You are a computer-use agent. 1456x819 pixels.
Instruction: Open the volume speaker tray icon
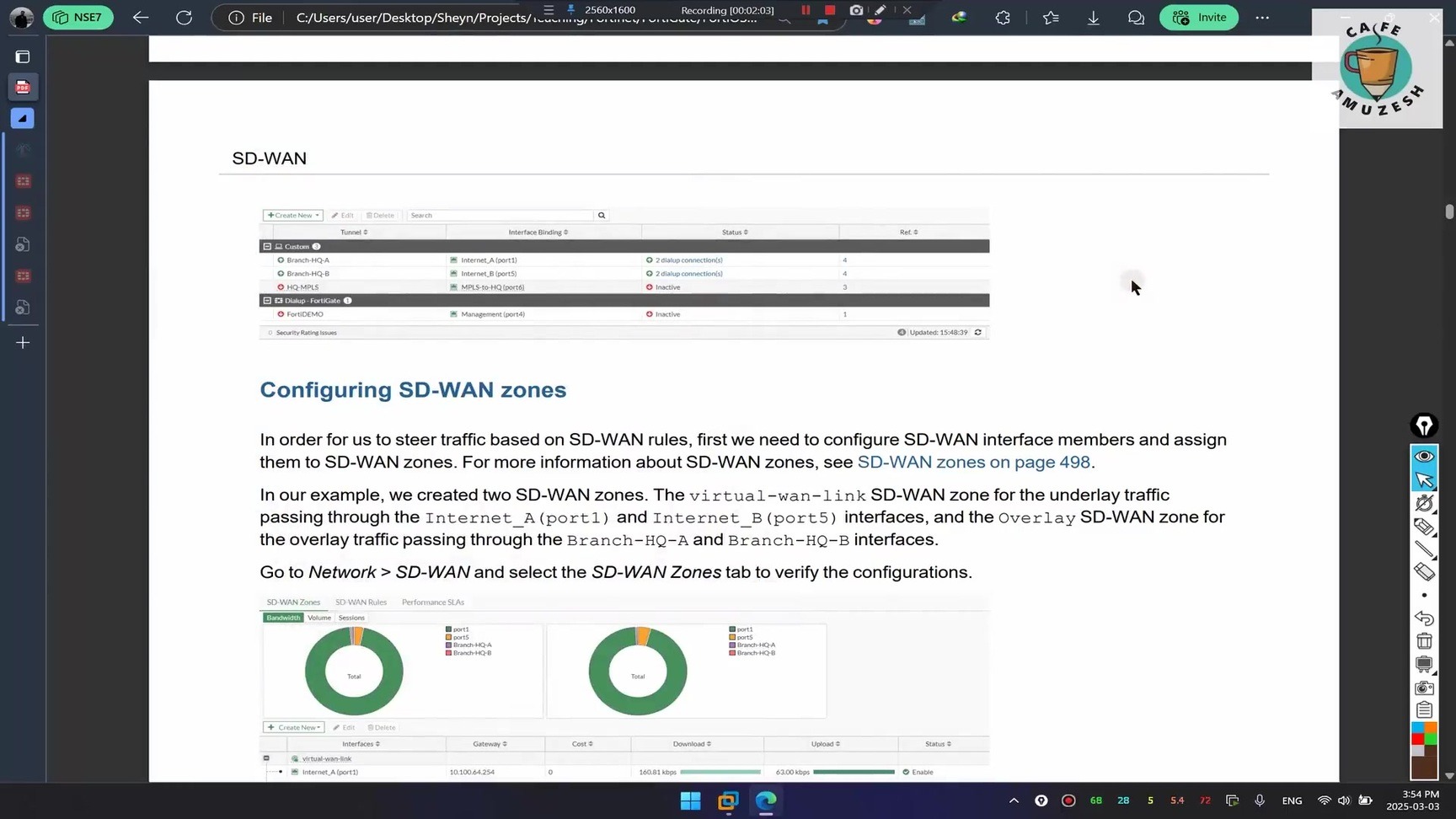[x=1344, y=800]
